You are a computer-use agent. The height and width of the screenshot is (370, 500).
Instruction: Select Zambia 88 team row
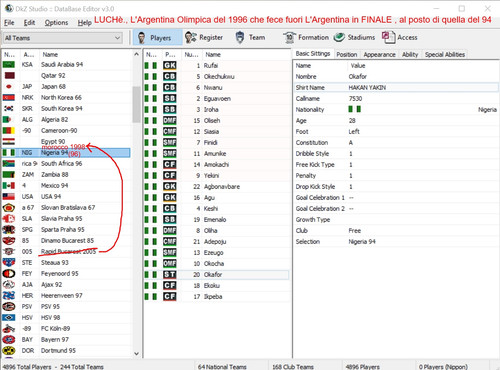point(66,174)
